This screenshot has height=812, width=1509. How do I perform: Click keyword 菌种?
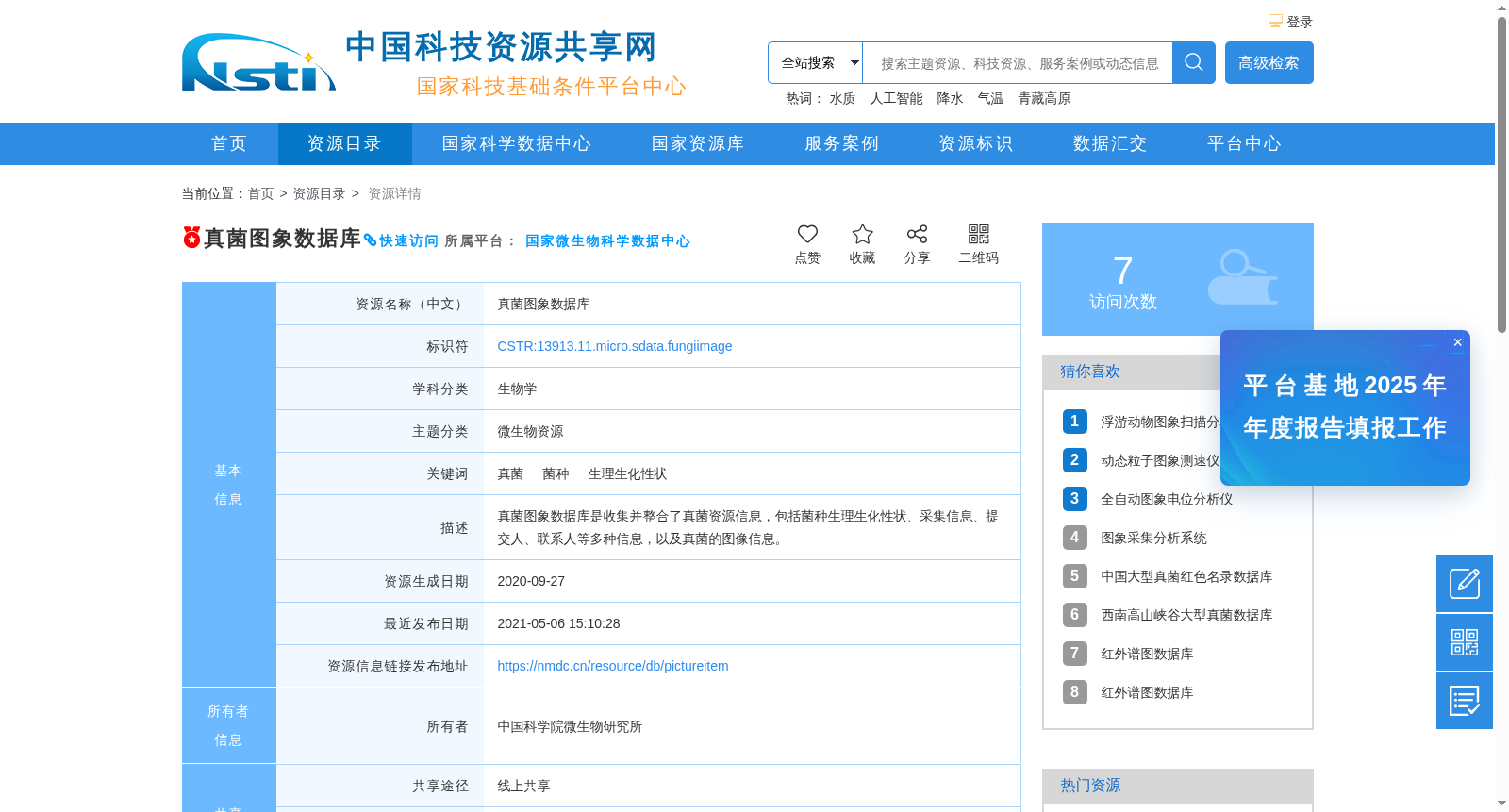pos(556,473)
